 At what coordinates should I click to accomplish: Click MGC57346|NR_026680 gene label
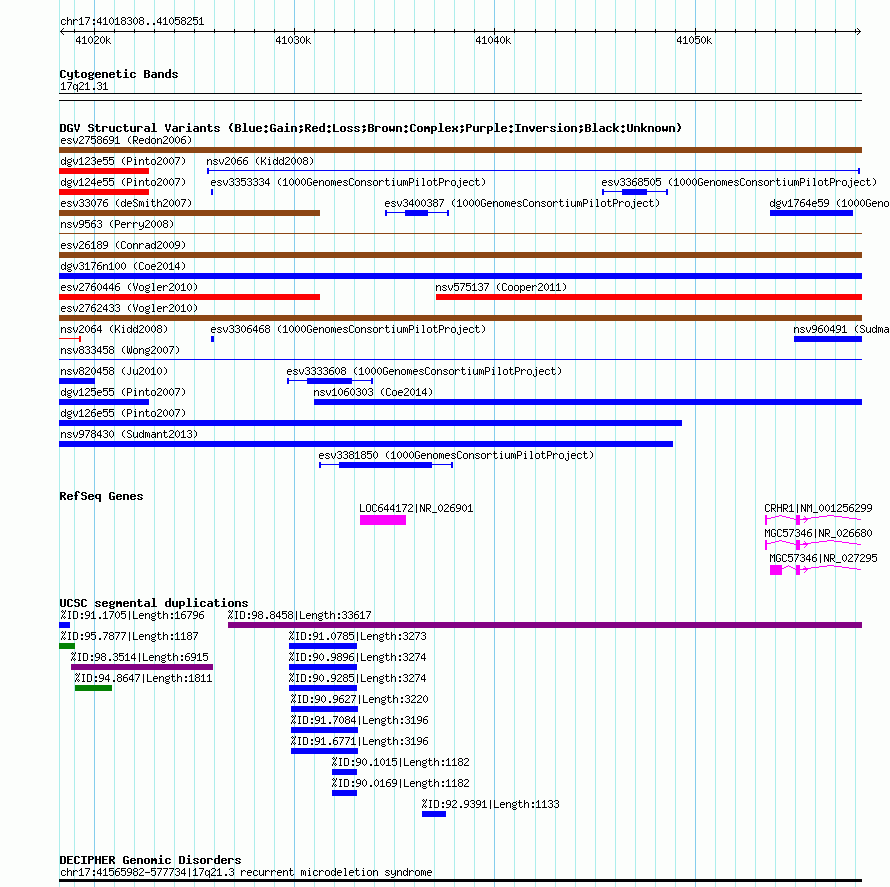(818, 533)
